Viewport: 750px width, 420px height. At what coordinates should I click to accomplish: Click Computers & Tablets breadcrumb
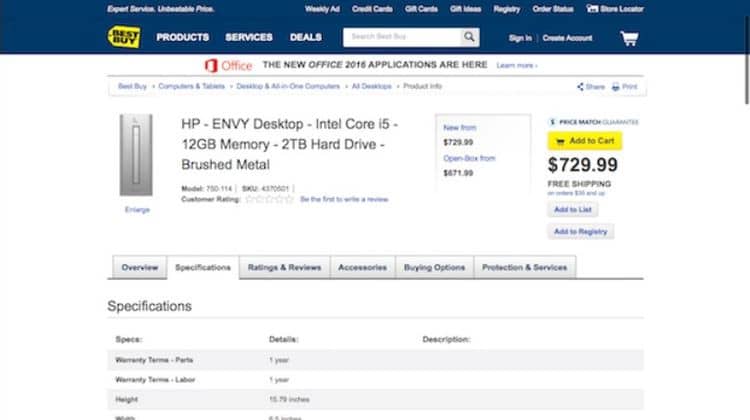[191, 87]
